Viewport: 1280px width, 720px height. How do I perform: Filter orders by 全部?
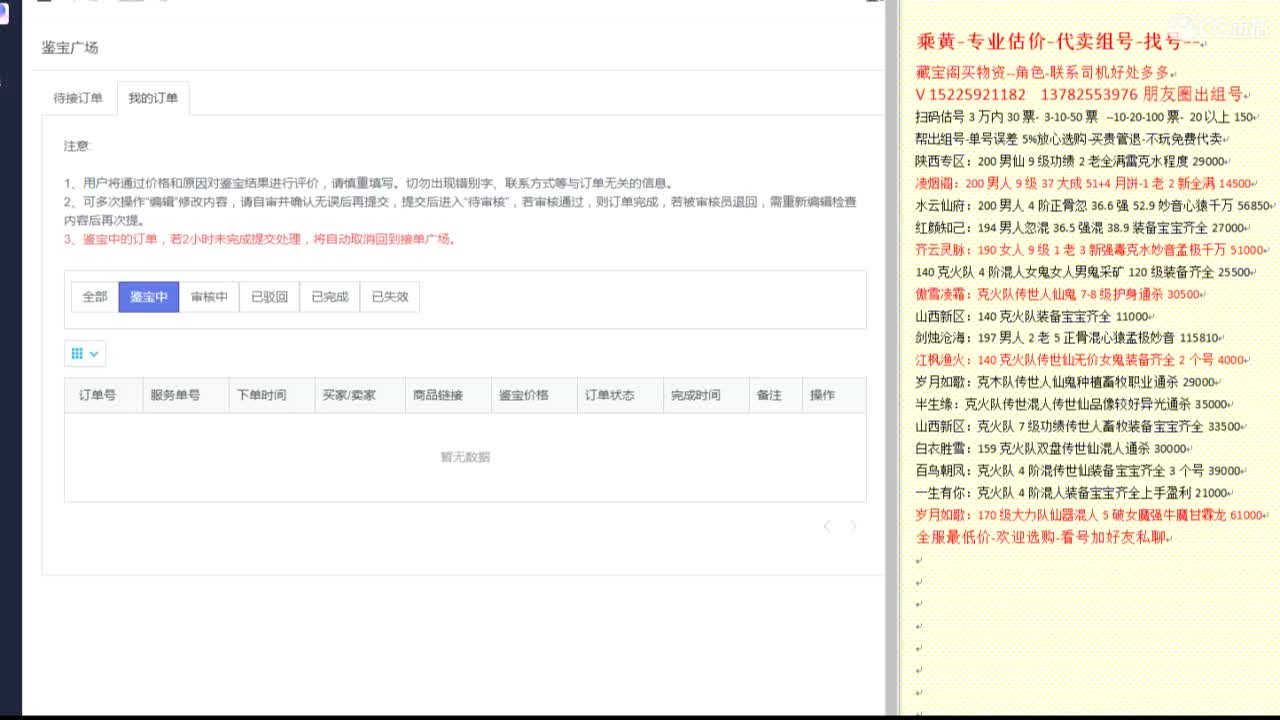click(95, 297)
